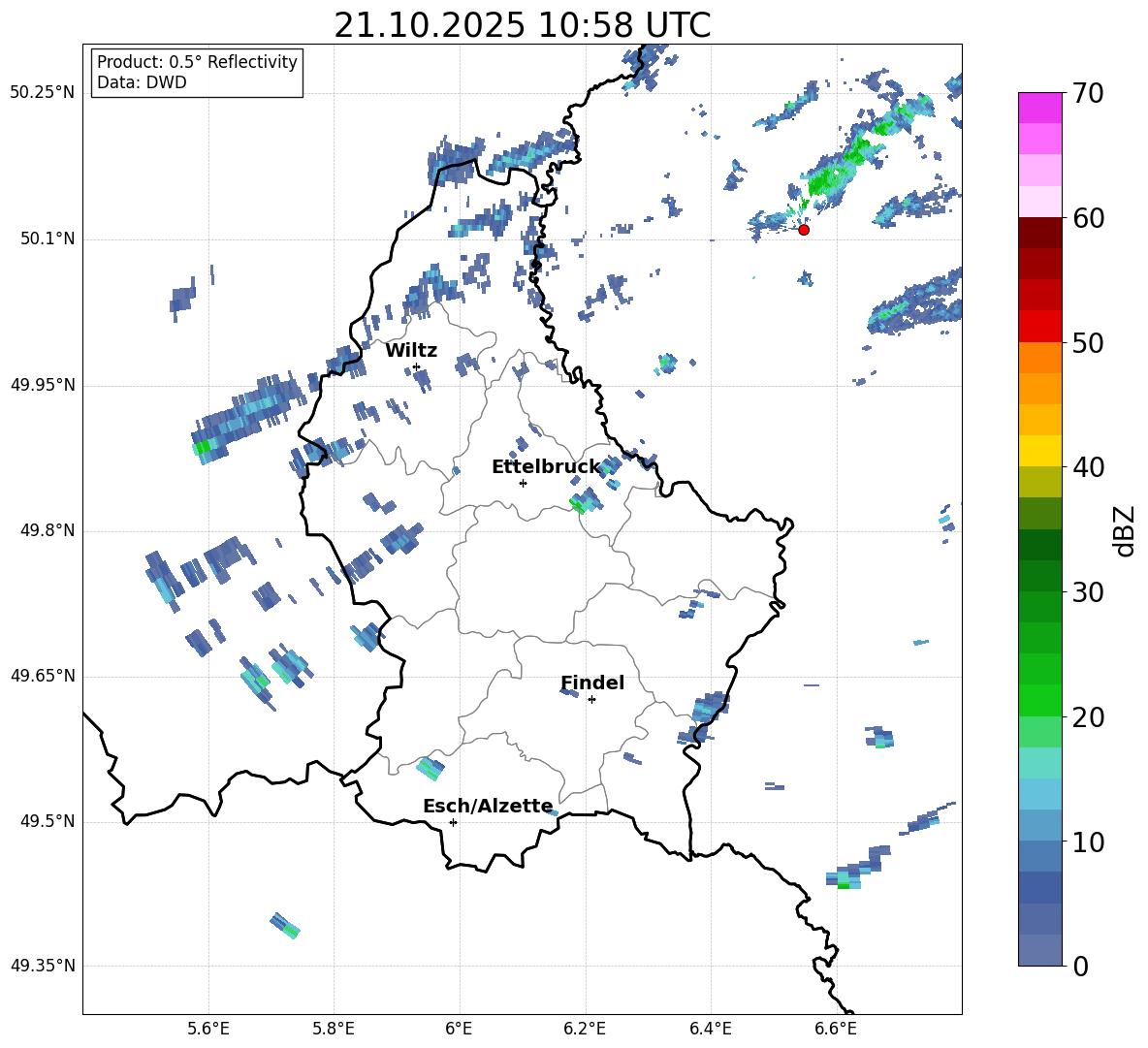Select the Esch/Alzette city label
The width and height of the screenshot is (1148, 1048).
488,806
